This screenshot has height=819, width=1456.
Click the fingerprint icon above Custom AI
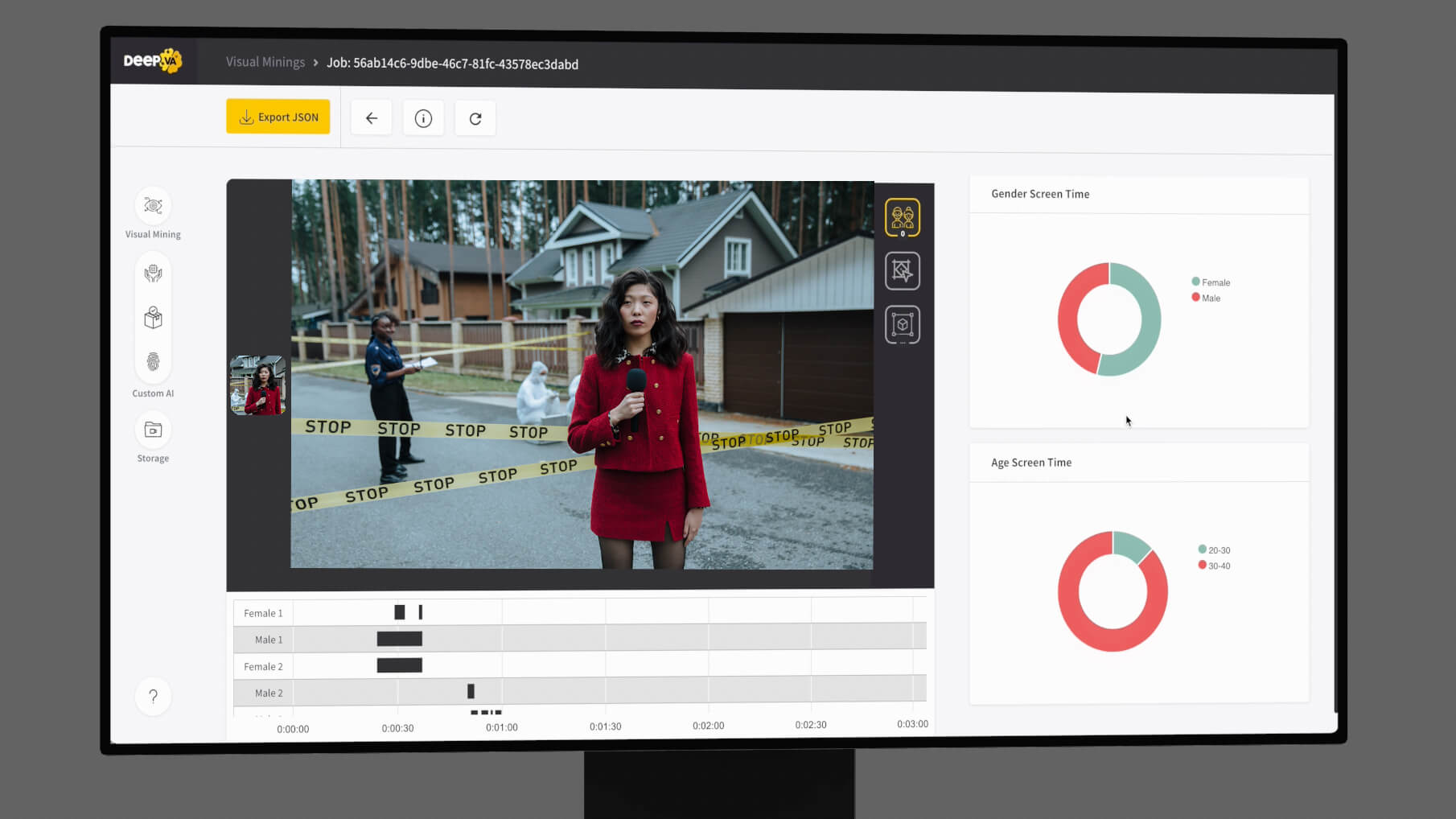[x=153, y=362]
